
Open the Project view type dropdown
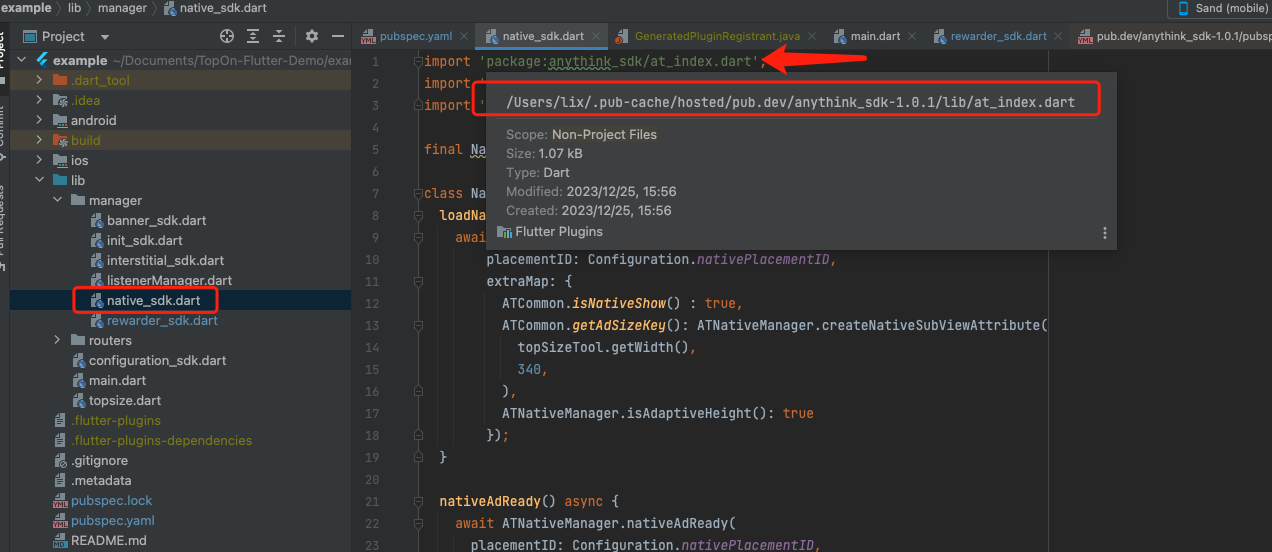105,36
